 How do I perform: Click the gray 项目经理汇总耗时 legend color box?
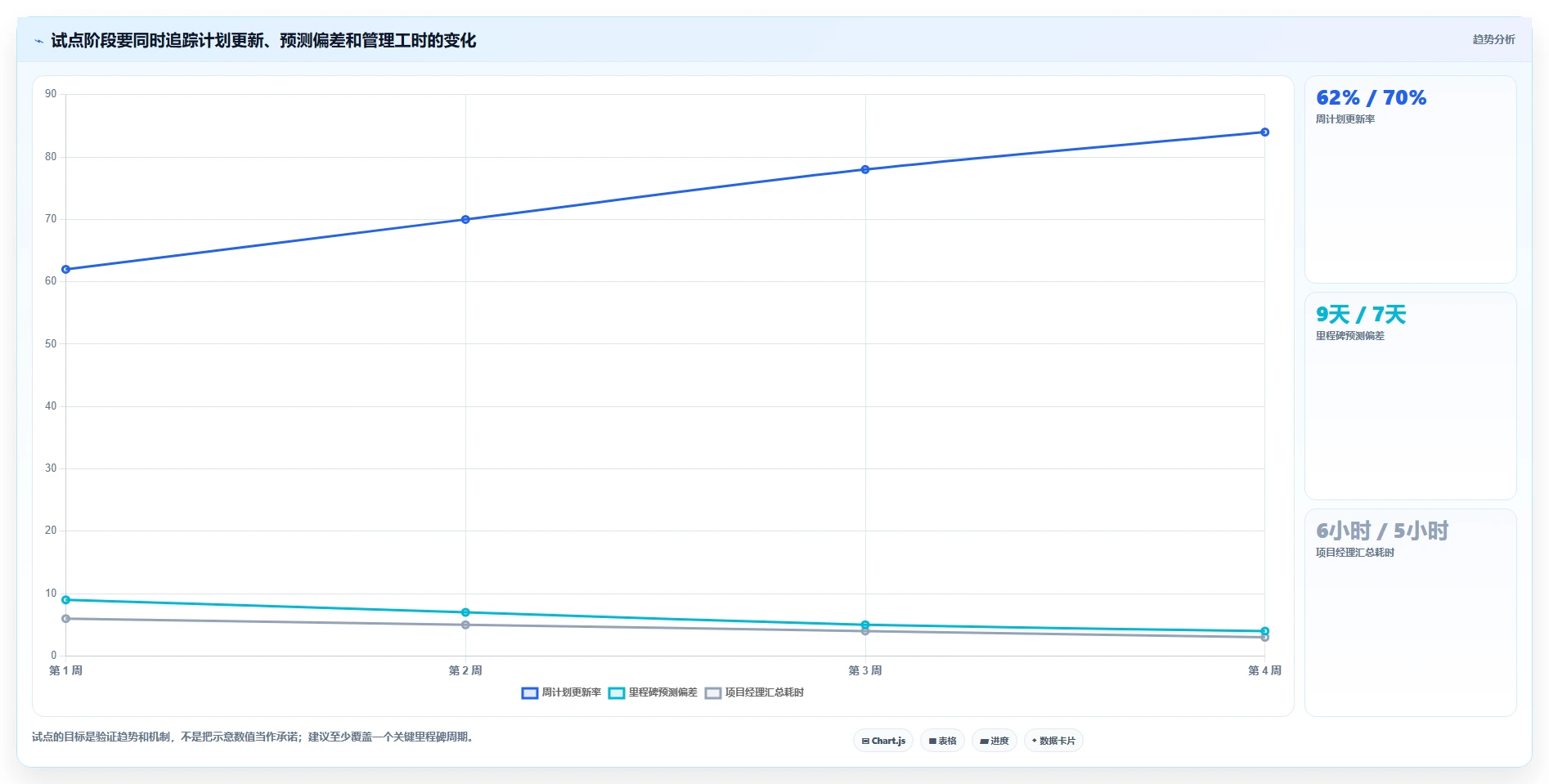[x=713, y=693]
